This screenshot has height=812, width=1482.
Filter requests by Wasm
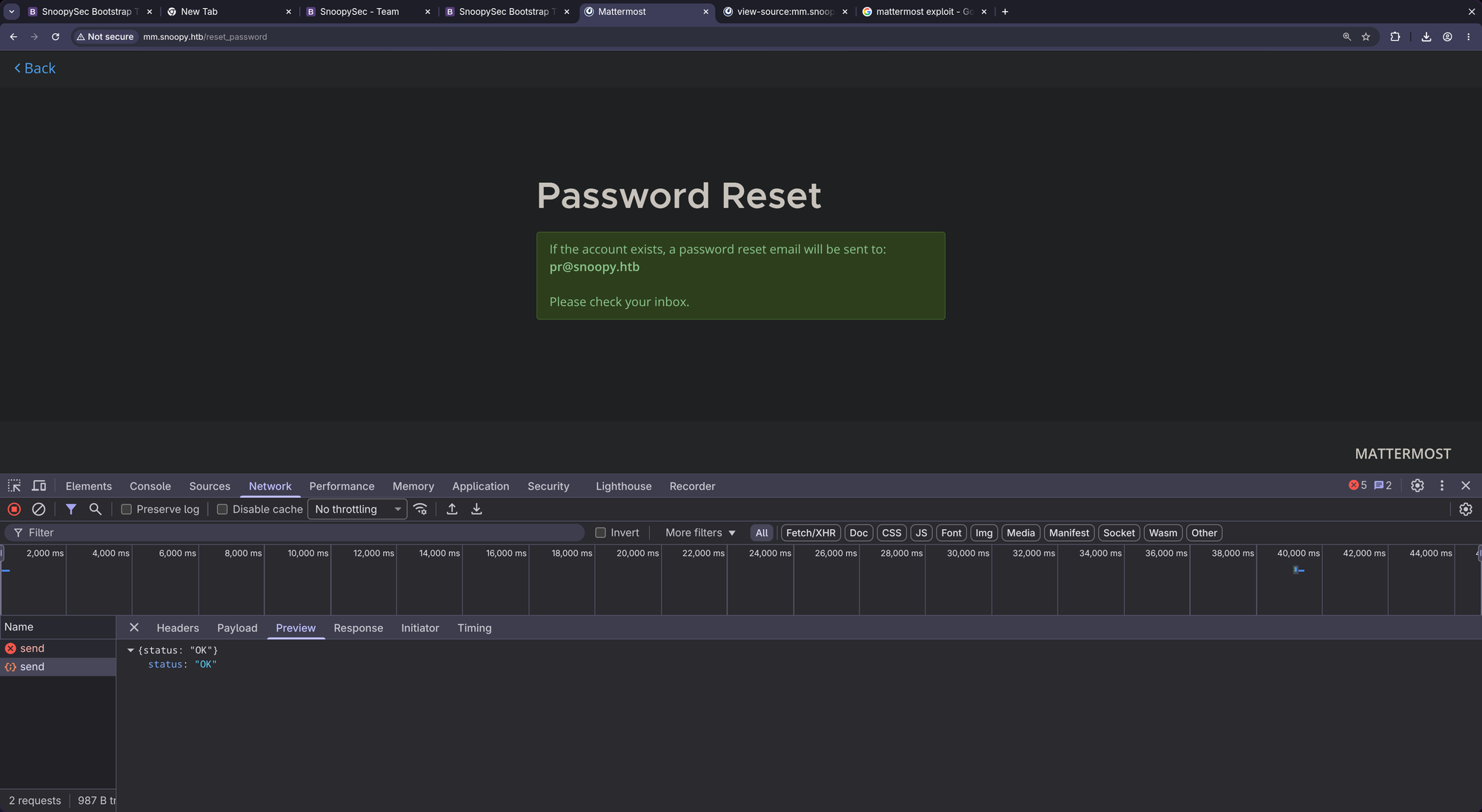point(1163,533)
